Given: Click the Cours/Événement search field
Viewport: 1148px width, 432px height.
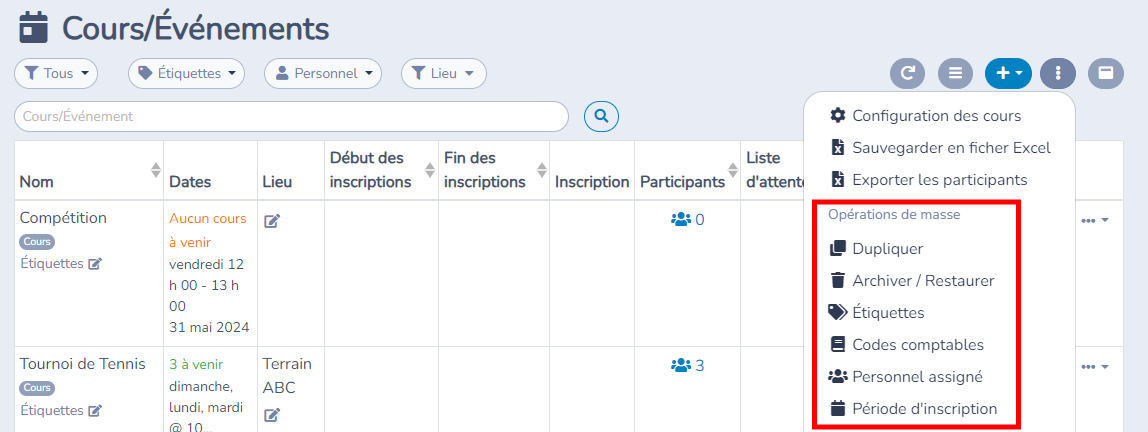Looking at the screenshot, I should coord(291,116).
